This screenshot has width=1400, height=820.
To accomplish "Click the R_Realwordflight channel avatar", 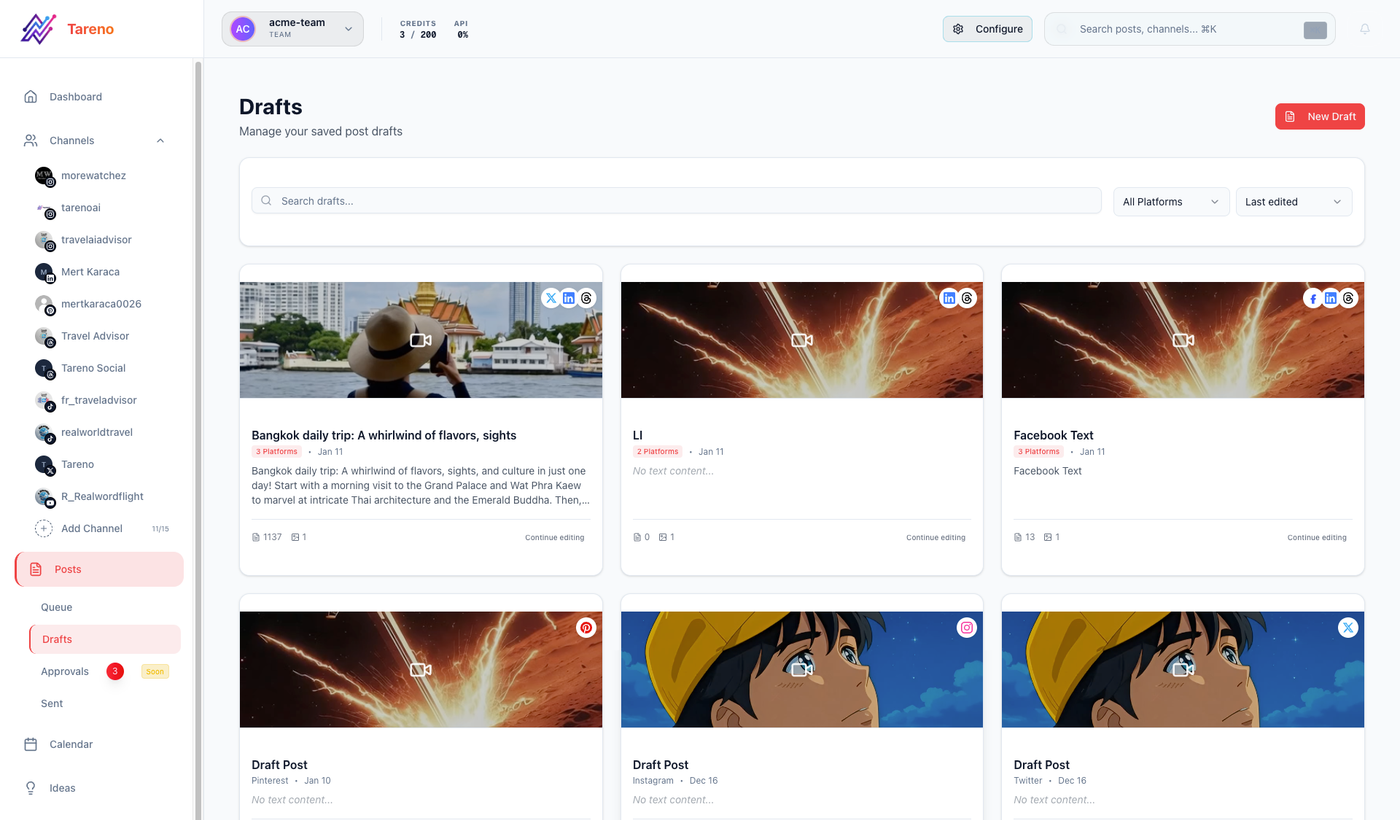I will (44, 496).
